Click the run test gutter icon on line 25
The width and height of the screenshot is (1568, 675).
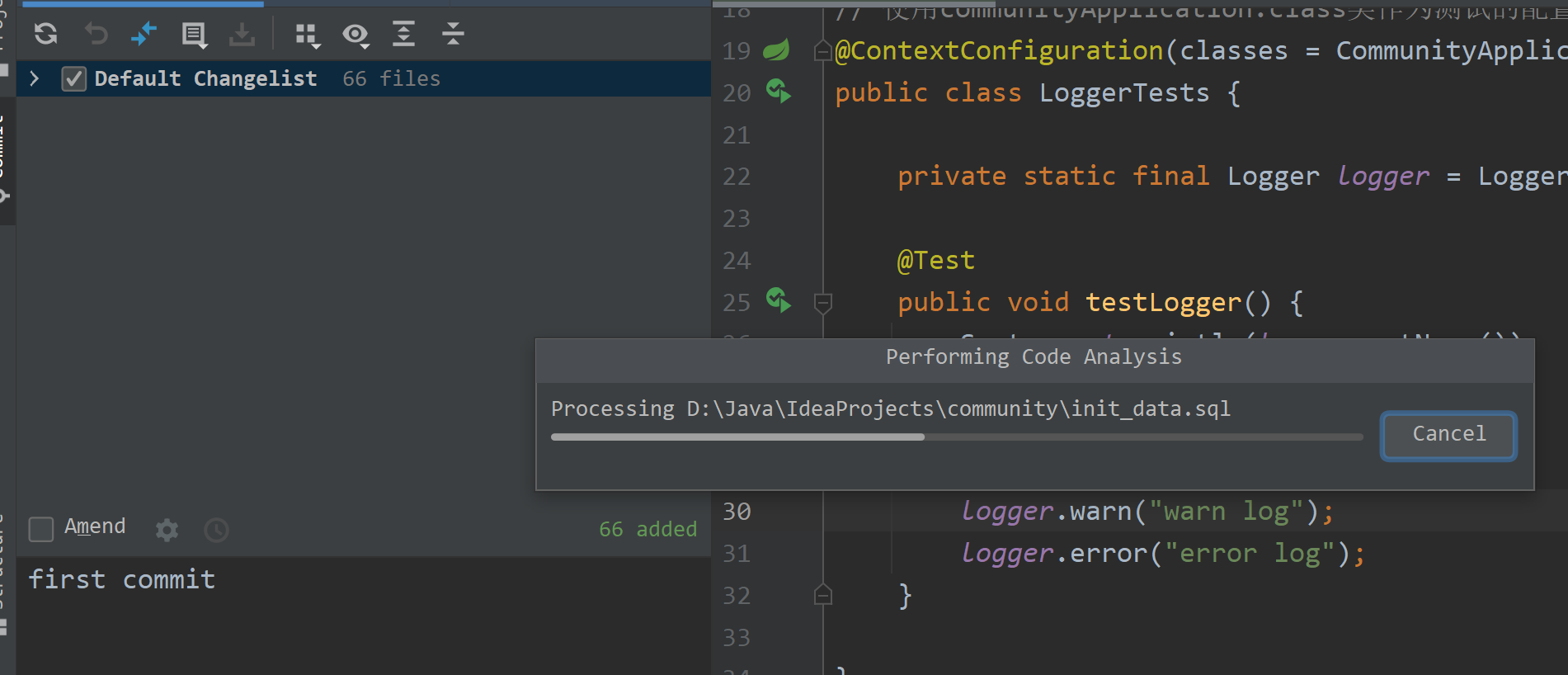point(778,300)
